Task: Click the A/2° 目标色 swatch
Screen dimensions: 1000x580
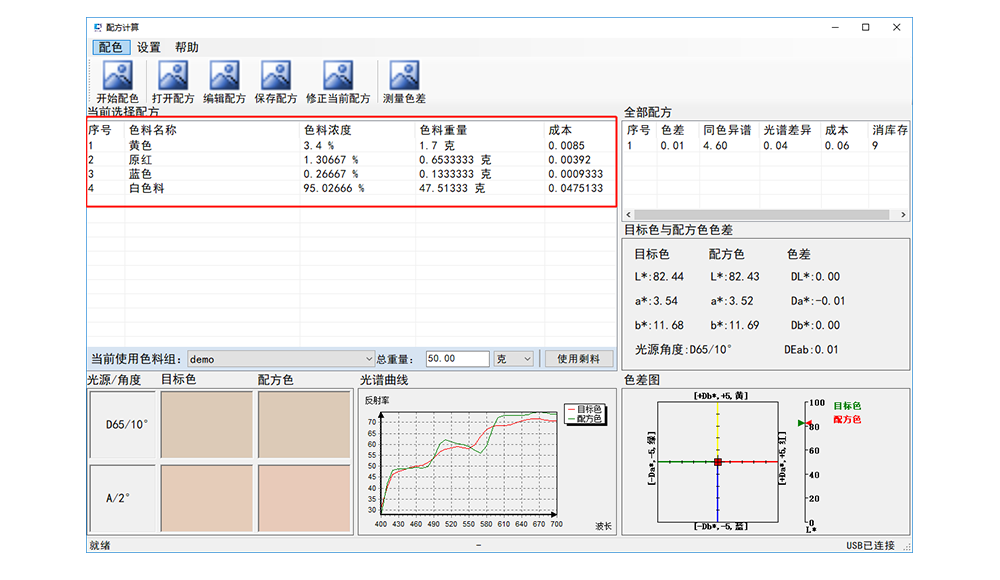Action: click(x=207, y=498)
